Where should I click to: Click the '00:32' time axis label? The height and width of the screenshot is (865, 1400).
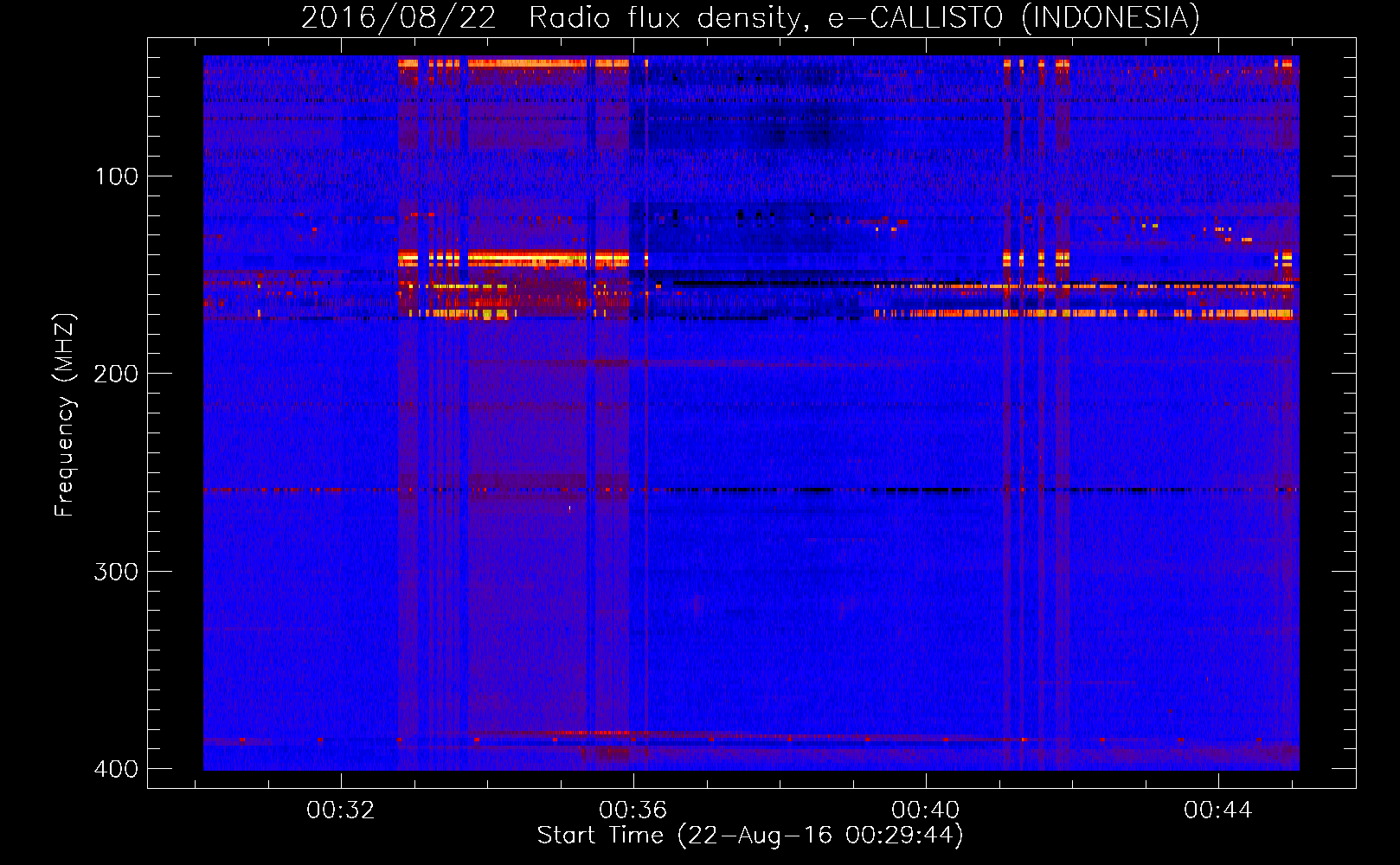click(x=341, y=811)
